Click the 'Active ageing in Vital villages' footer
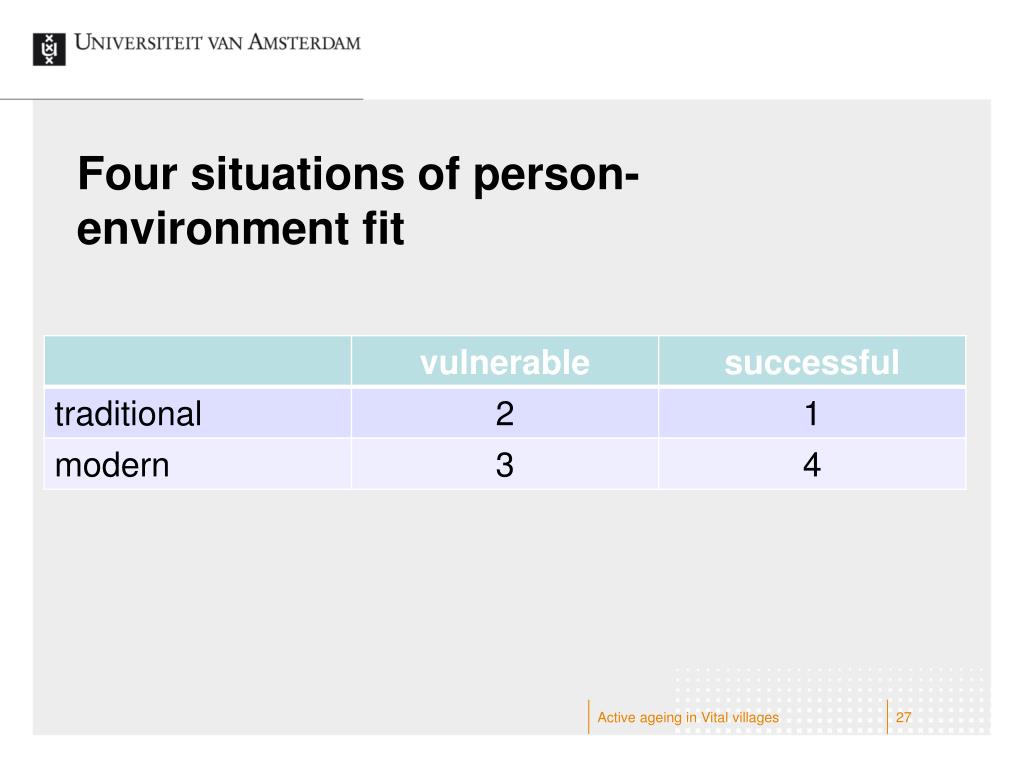The width and height of the screenshot is (1024, 768). 688,718
